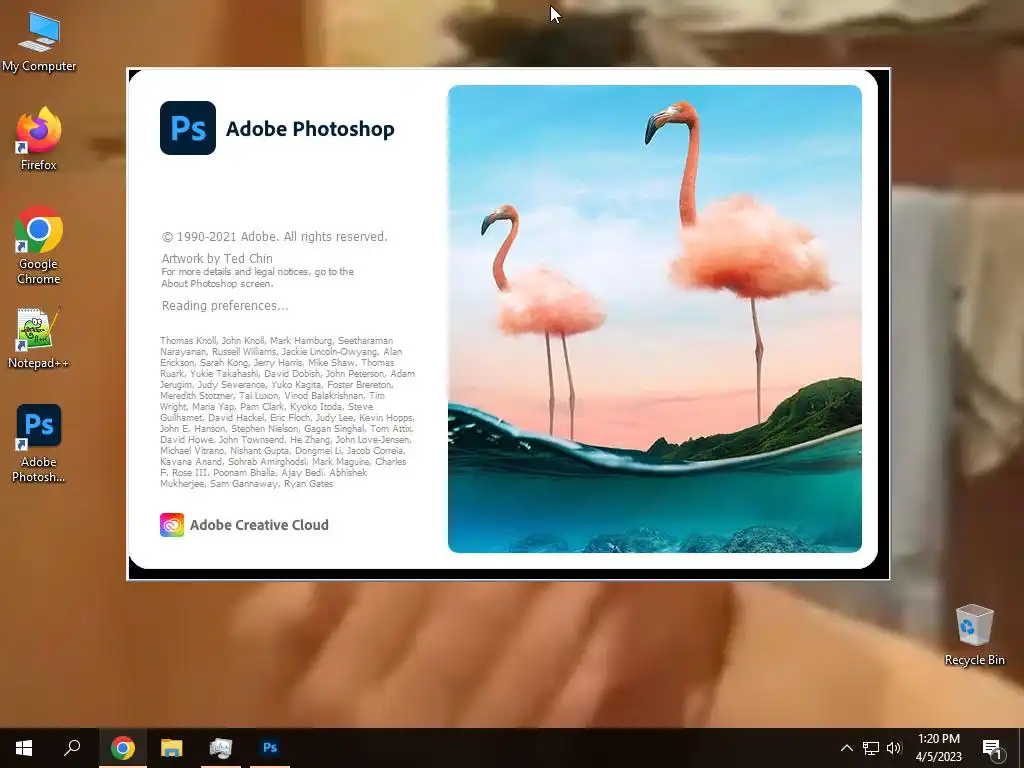This screenshot has width=1024, height=768.
Task: Click the Photoshop taskbar button
Action: [x=270, y=748]
